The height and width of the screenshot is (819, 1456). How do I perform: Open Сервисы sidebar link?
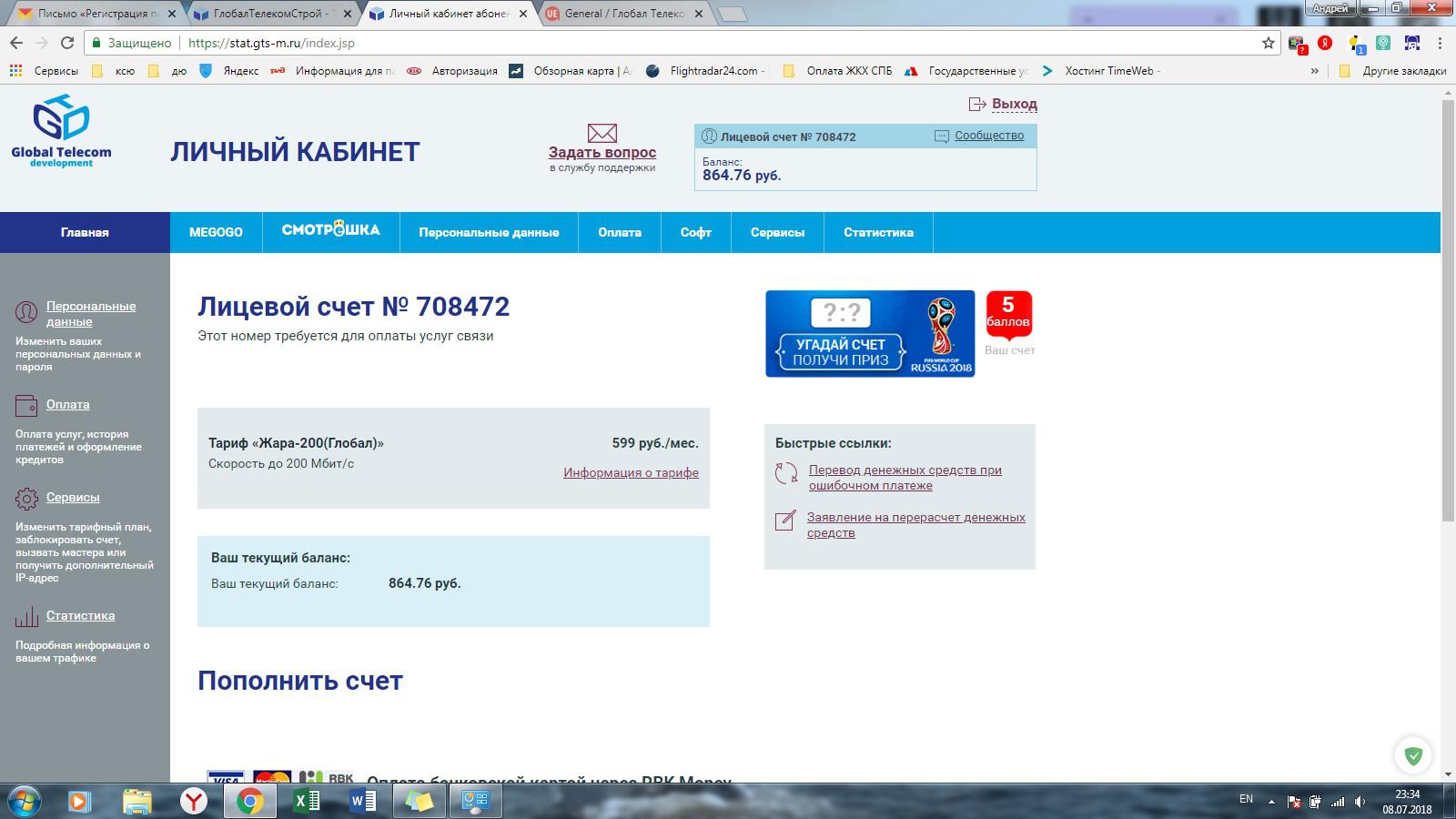(73, 497)
